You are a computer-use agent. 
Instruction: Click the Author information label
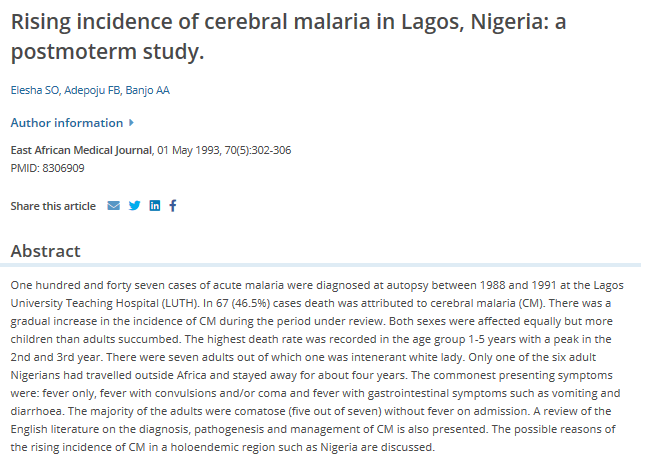67,123
